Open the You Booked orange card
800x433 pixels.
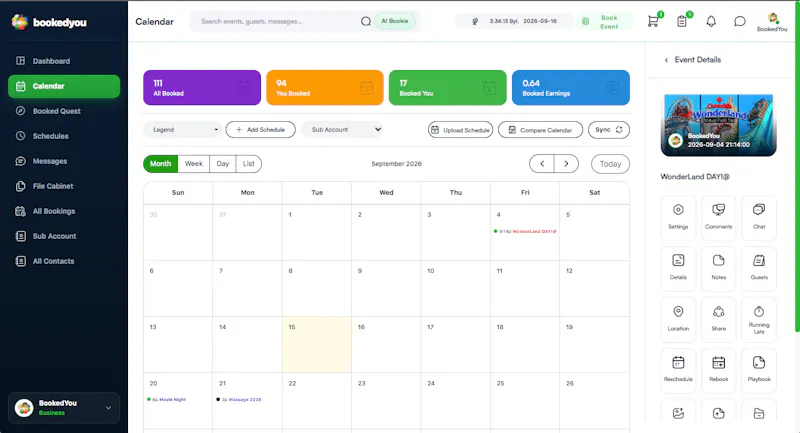click(324, 88)
